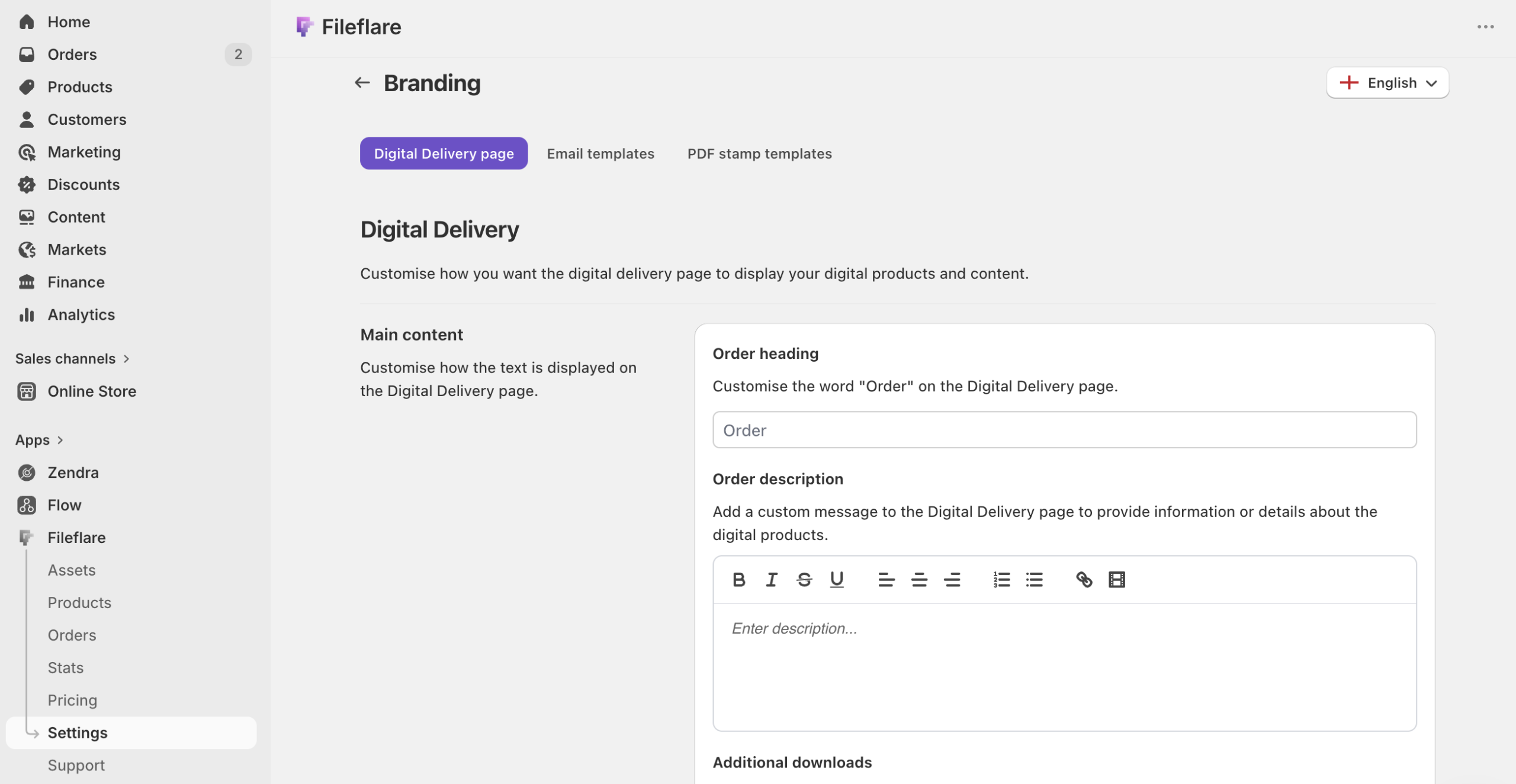Click the Zendra app icon

pos(27,473)
